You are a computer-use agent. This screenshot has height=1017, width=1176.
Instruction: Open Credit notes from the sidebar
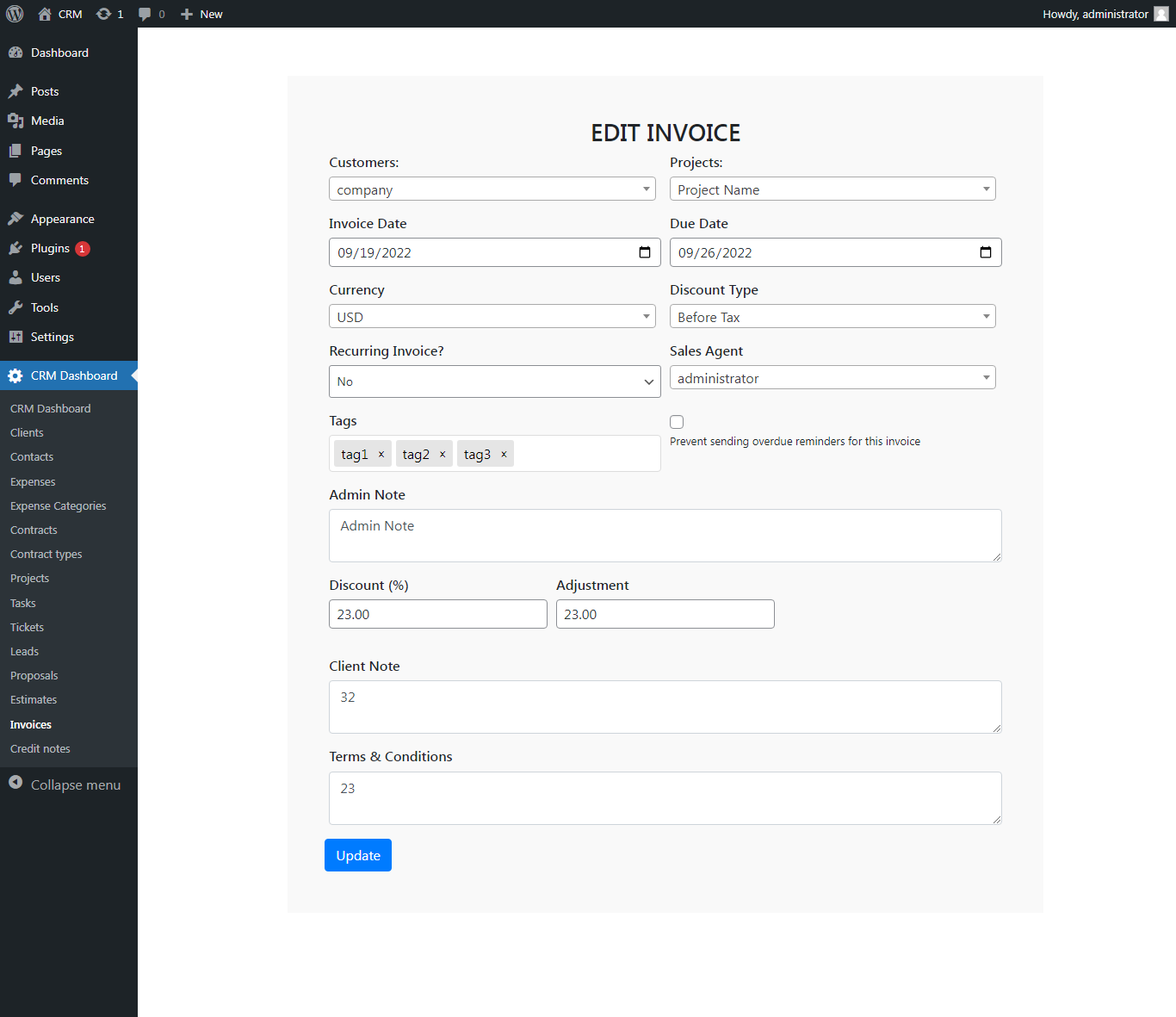click(40, 748)
